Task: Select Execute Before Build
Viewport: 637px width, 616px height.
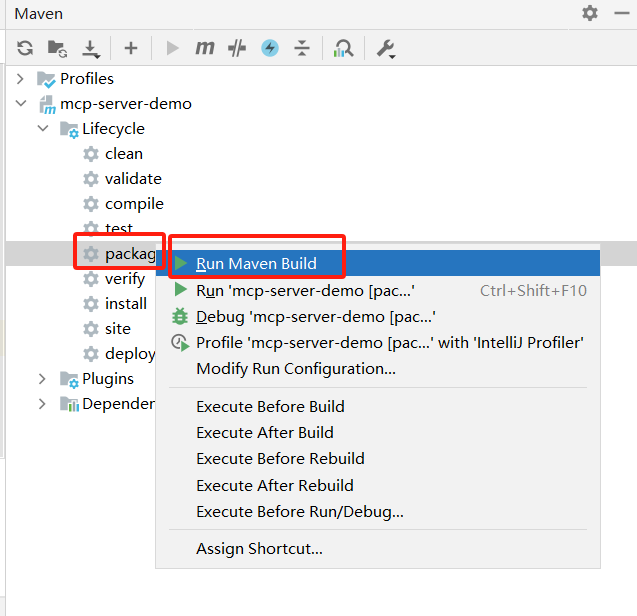Action: pos(378,406)
